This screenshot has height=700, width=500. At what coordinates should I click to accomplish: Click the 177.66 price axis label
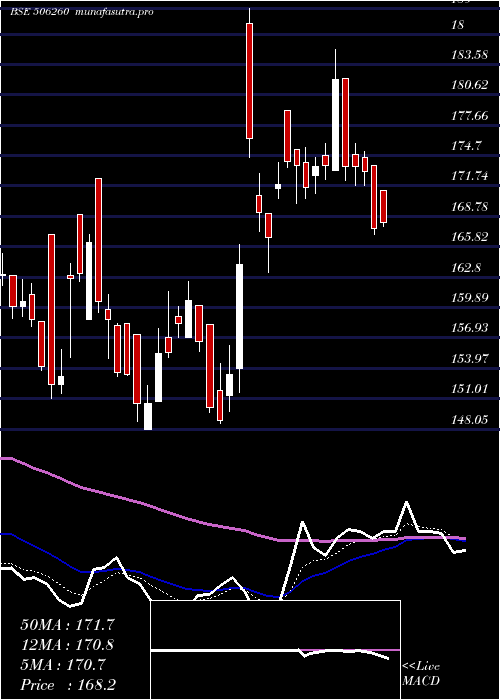(x=470, y=116)
